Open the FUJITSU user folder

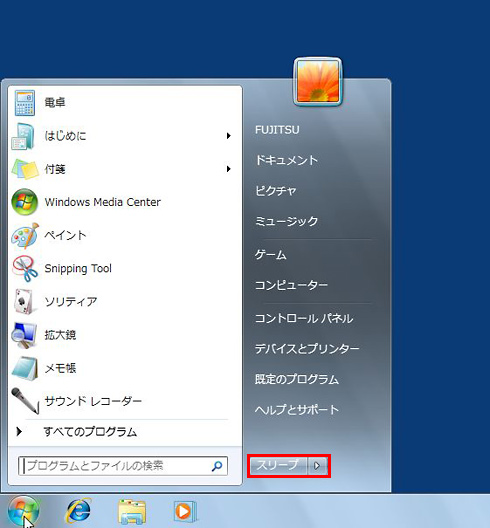click(277, 130)
